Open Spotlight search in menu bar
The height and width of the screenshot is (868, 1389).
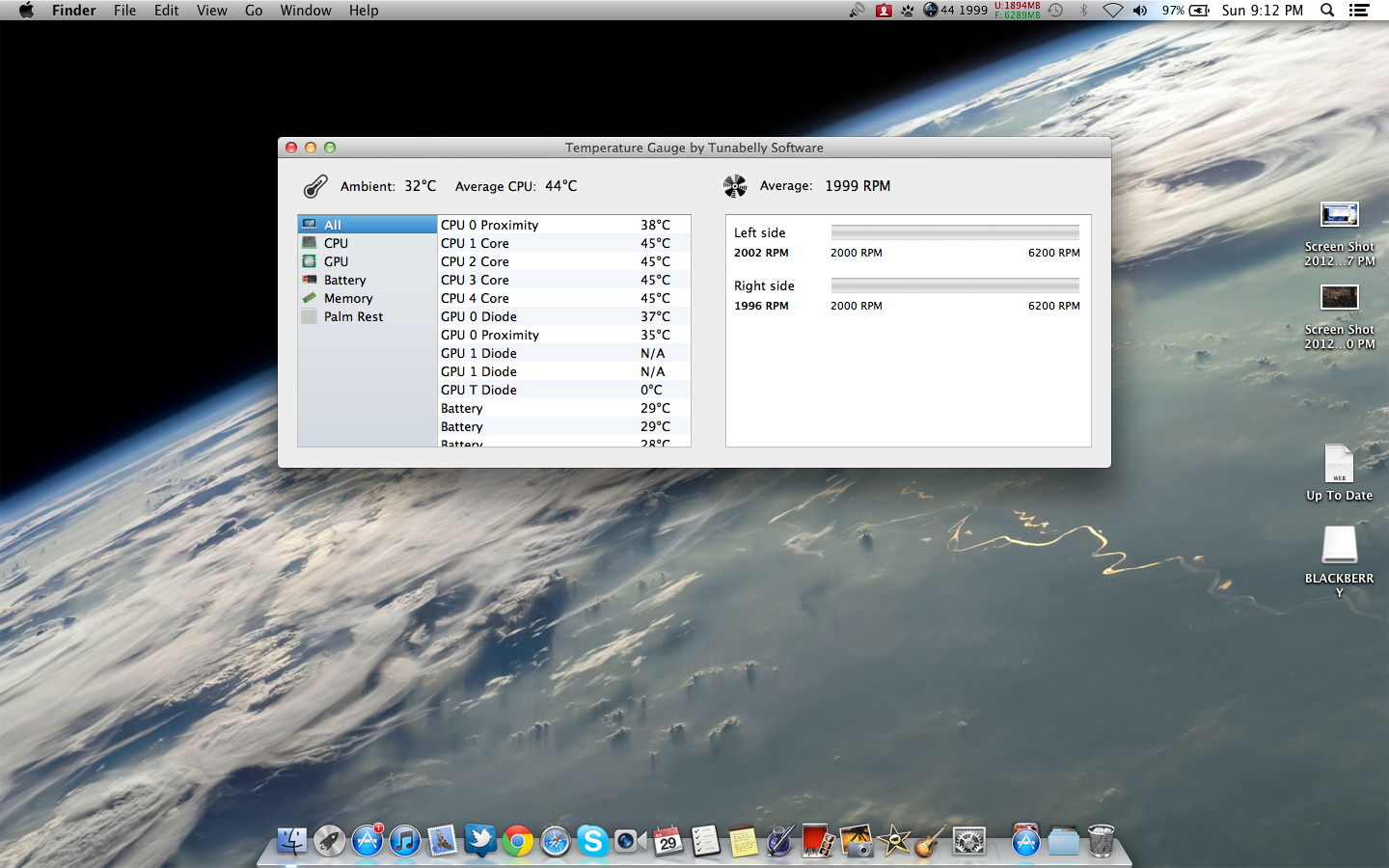(x=1327, y=11)
